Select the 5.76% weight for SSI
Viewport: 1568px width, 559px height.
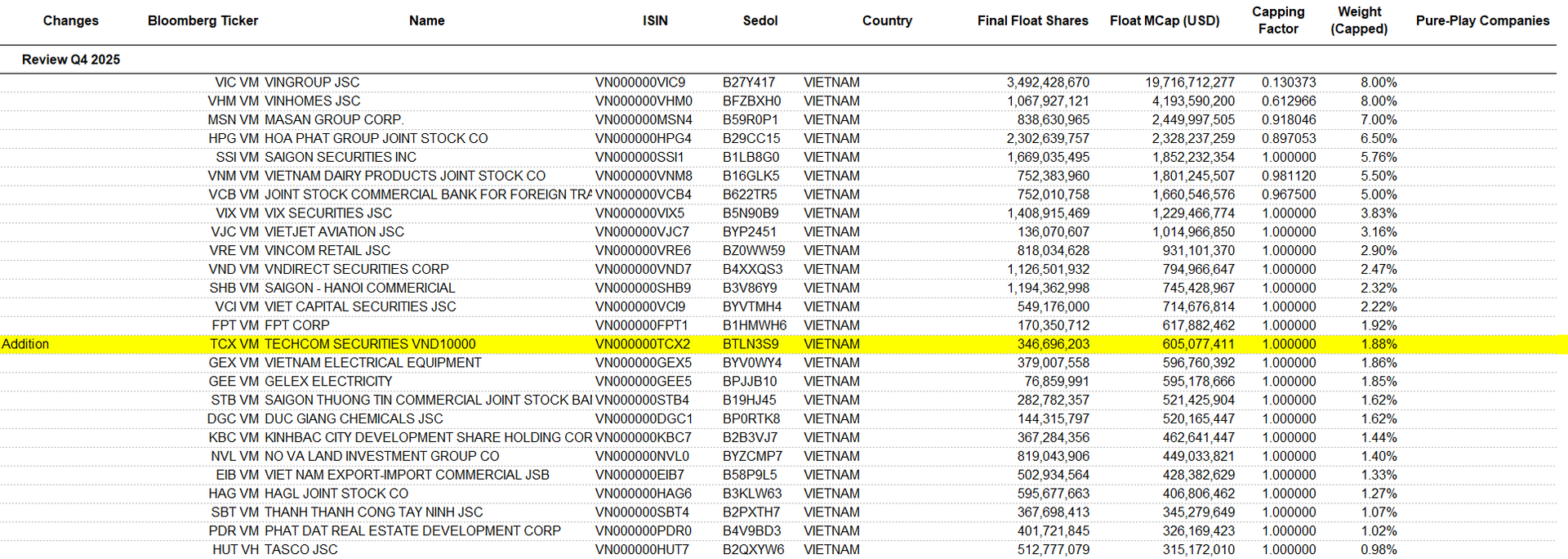1378,158
